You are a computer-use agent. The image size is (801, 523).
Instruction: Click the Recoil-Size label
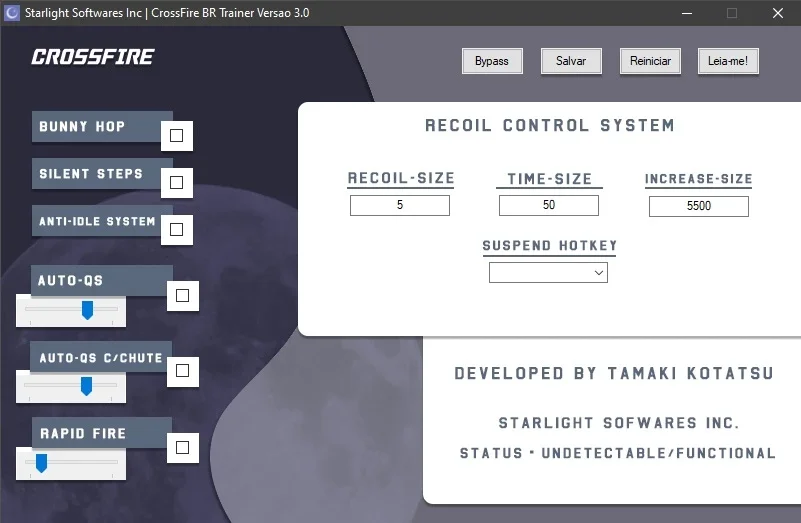(401, 178)
